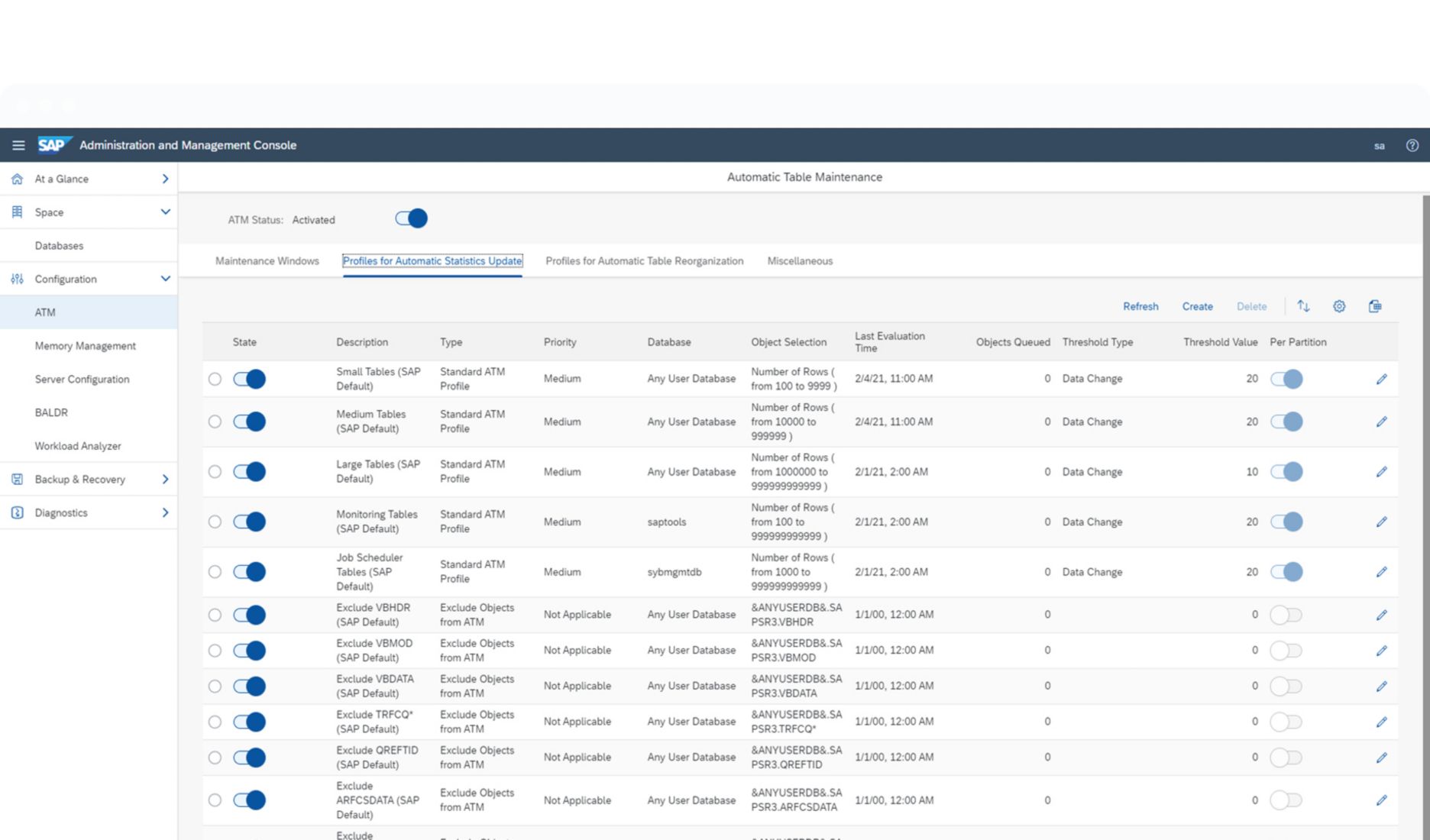Toggle Per Partition for Exclude VBMOD
1430x840 pixels.
(x=1286, y=651)
